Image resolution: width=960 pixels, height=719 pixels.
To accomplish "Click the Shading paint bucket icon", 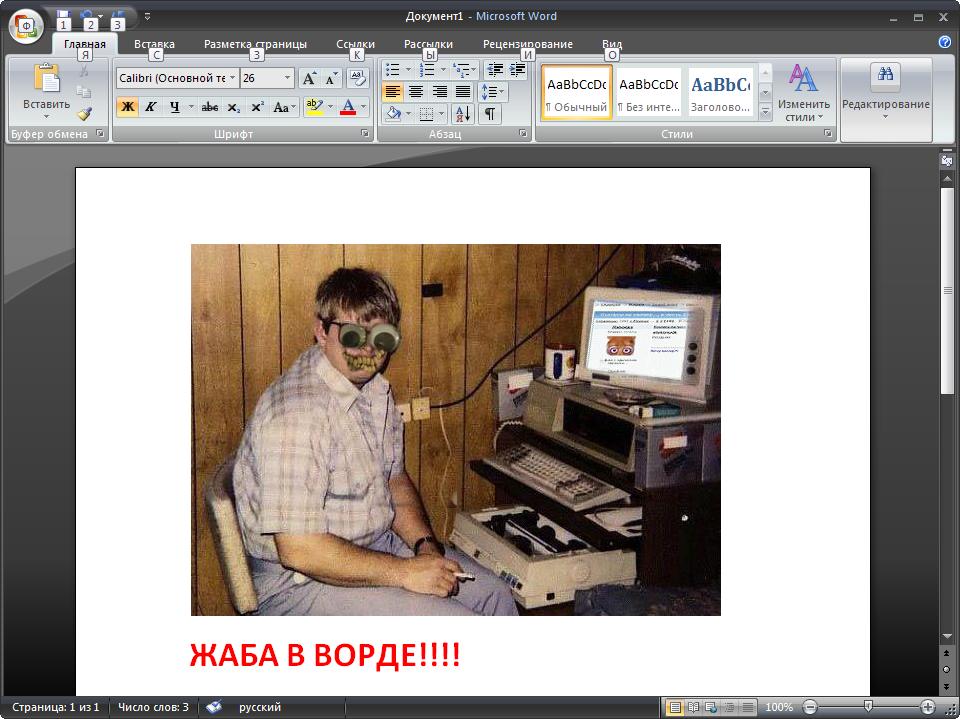I will tap(392, 114).
